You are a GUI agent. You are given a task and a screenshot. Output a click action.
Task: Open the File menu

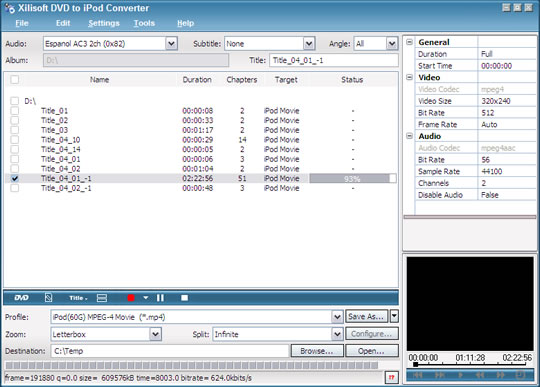(x=22, y=23)
